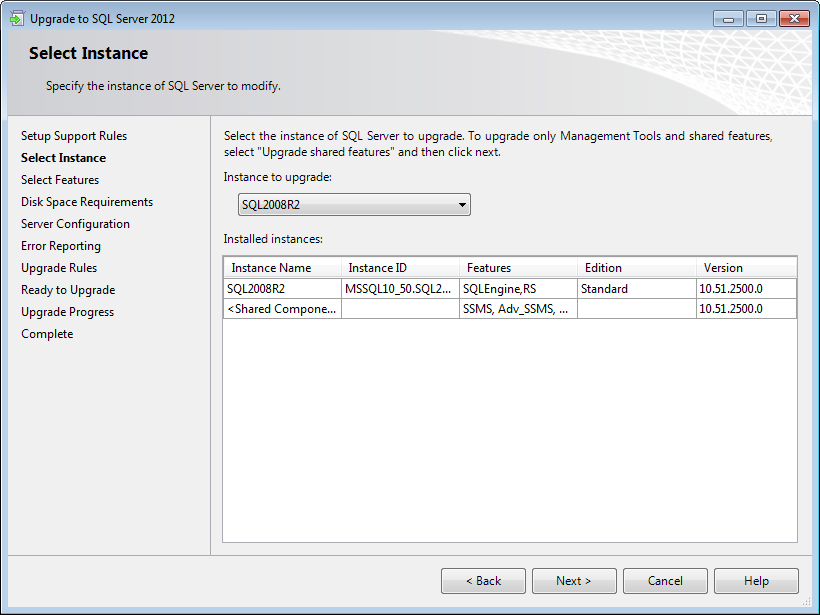The width and height of the screenshot is (820, 615).
Task: Open the Instance to upgrade dropdown
Action: pyautogui.click(x=354, y=204)
